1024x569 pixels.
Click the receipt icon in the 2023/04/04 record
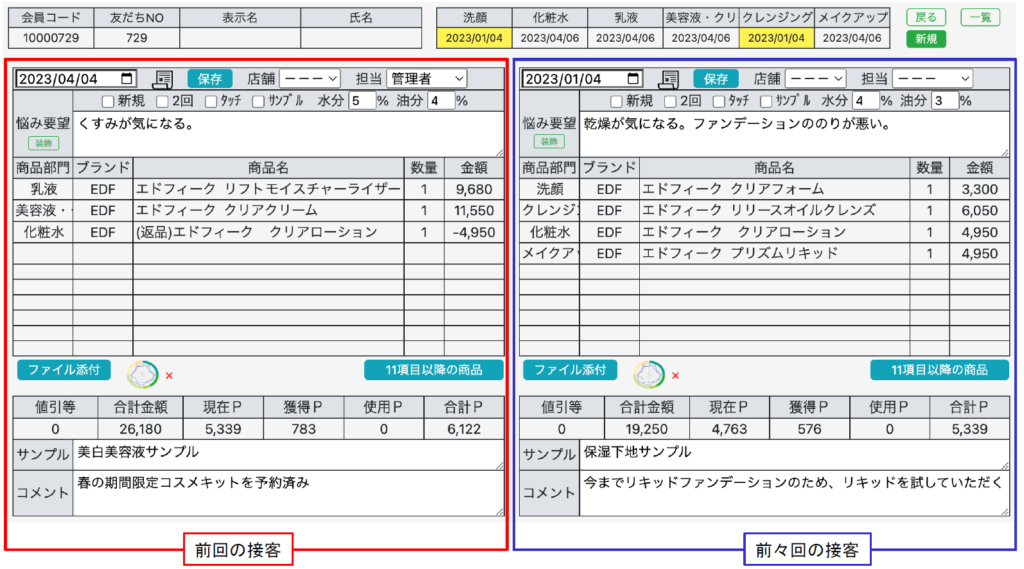[163, 79]
